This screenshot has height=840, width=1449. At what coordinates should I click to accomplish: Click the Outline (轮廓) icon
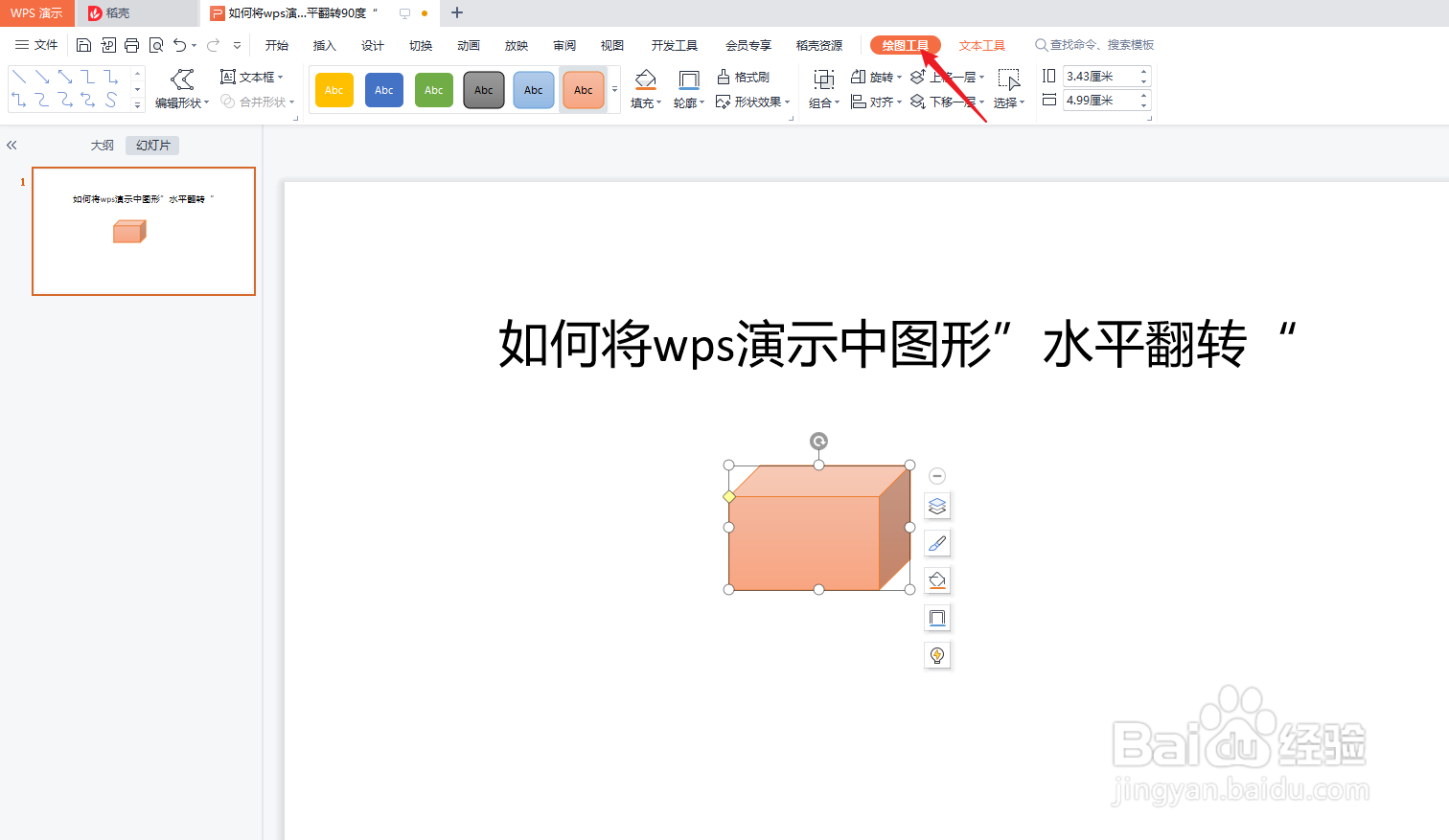click(688, 79)
